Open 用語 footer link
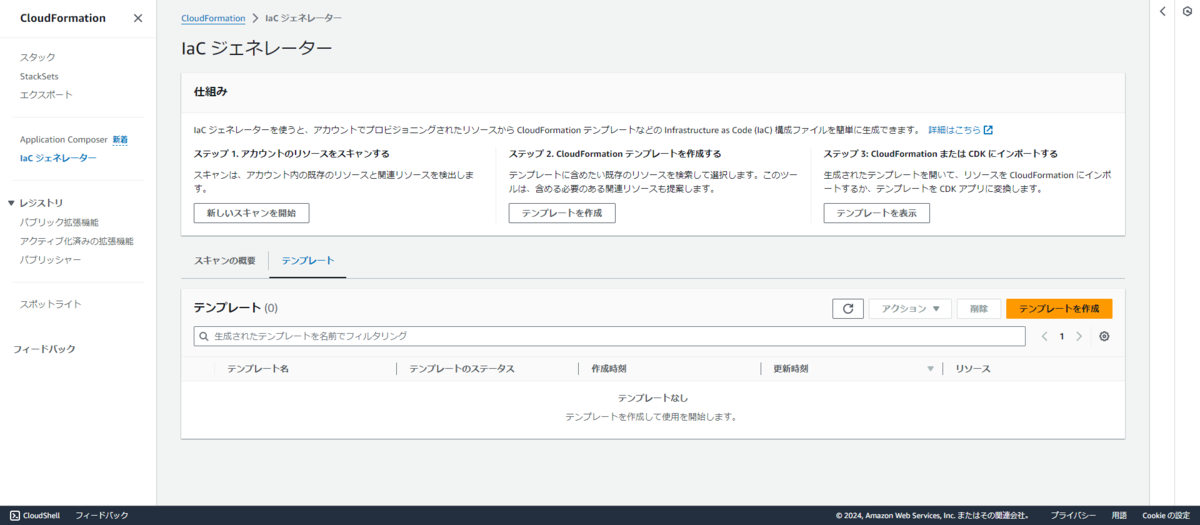The image size is (1200, 525). click(1119, 515)
